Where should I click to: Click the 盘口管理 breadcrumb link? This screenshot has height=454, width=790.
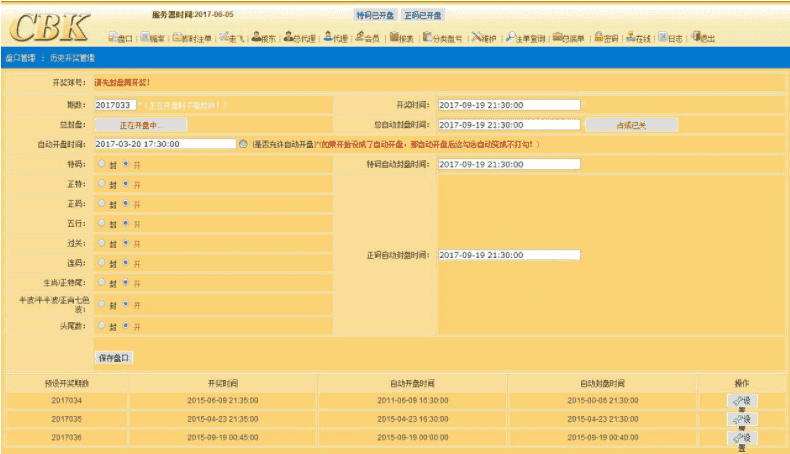click(21, 58)
